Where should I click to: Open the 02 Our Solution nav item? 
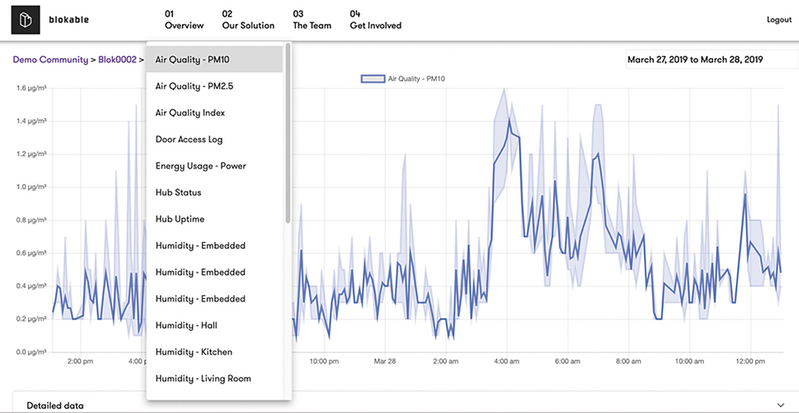[x=248, y=20]
